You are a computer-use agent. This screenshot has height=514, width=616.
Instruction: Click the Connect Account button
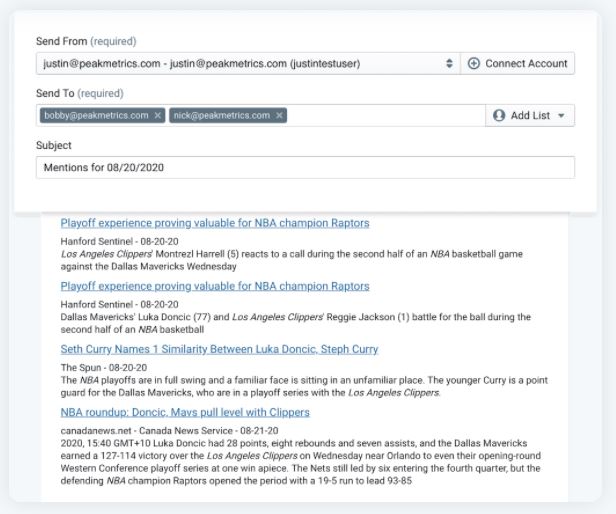517,63
